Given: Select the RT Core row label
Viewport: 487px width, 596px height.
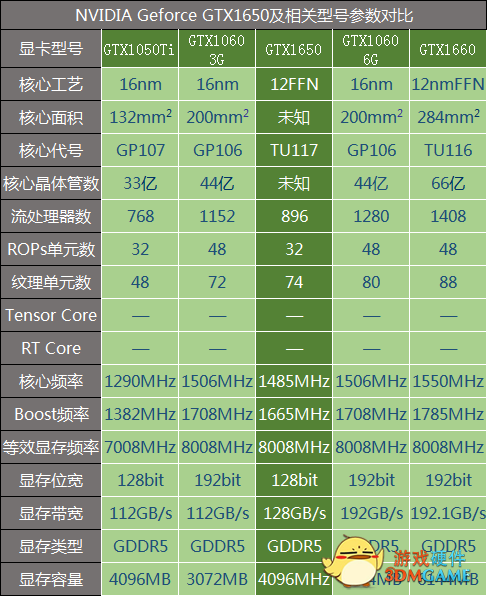Looking at the screenshot, I should [x=51, y=348].
